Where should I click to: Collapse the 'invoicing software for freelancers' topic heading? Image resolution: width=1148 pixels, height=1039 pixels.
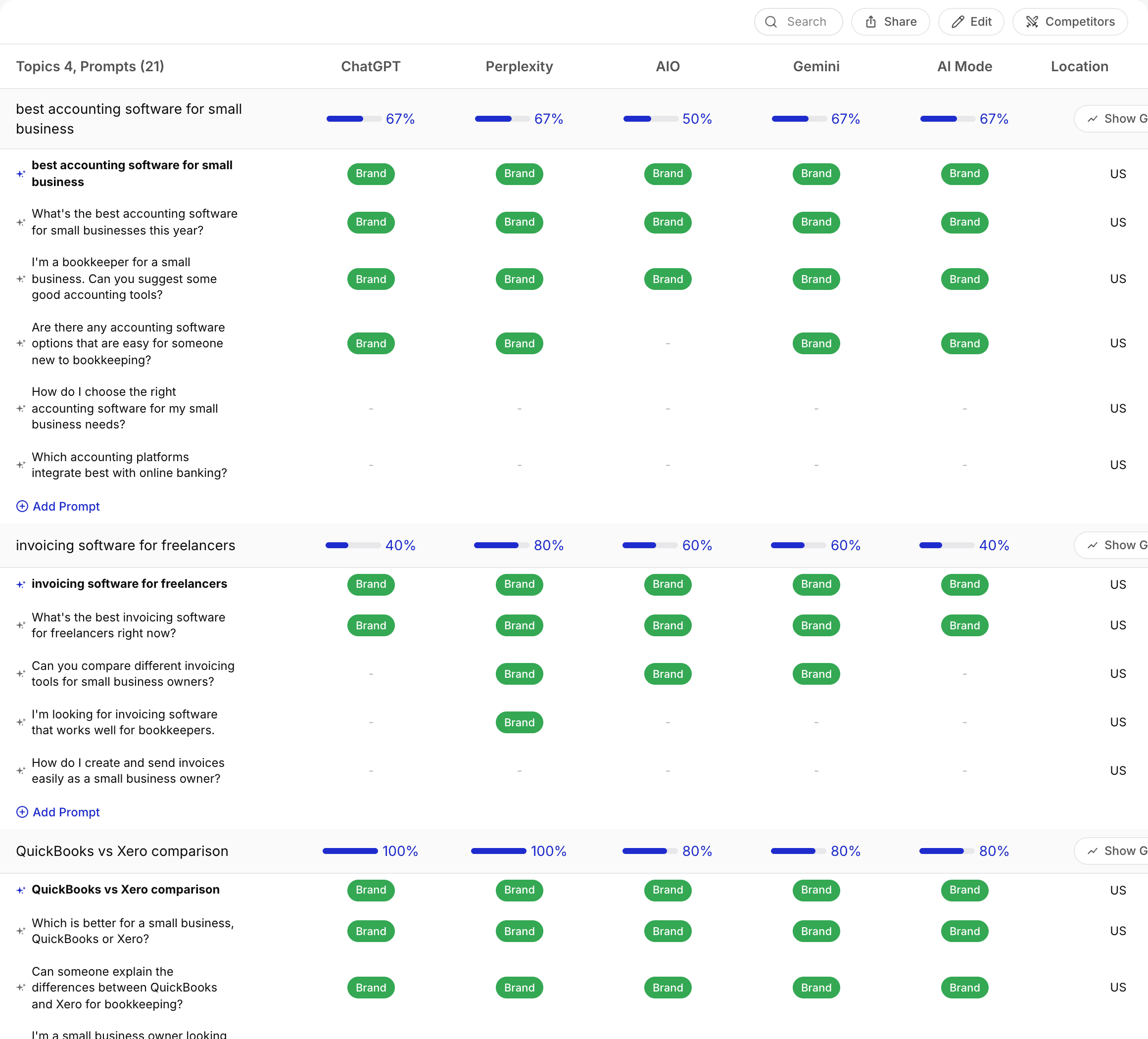pos(125,545)
